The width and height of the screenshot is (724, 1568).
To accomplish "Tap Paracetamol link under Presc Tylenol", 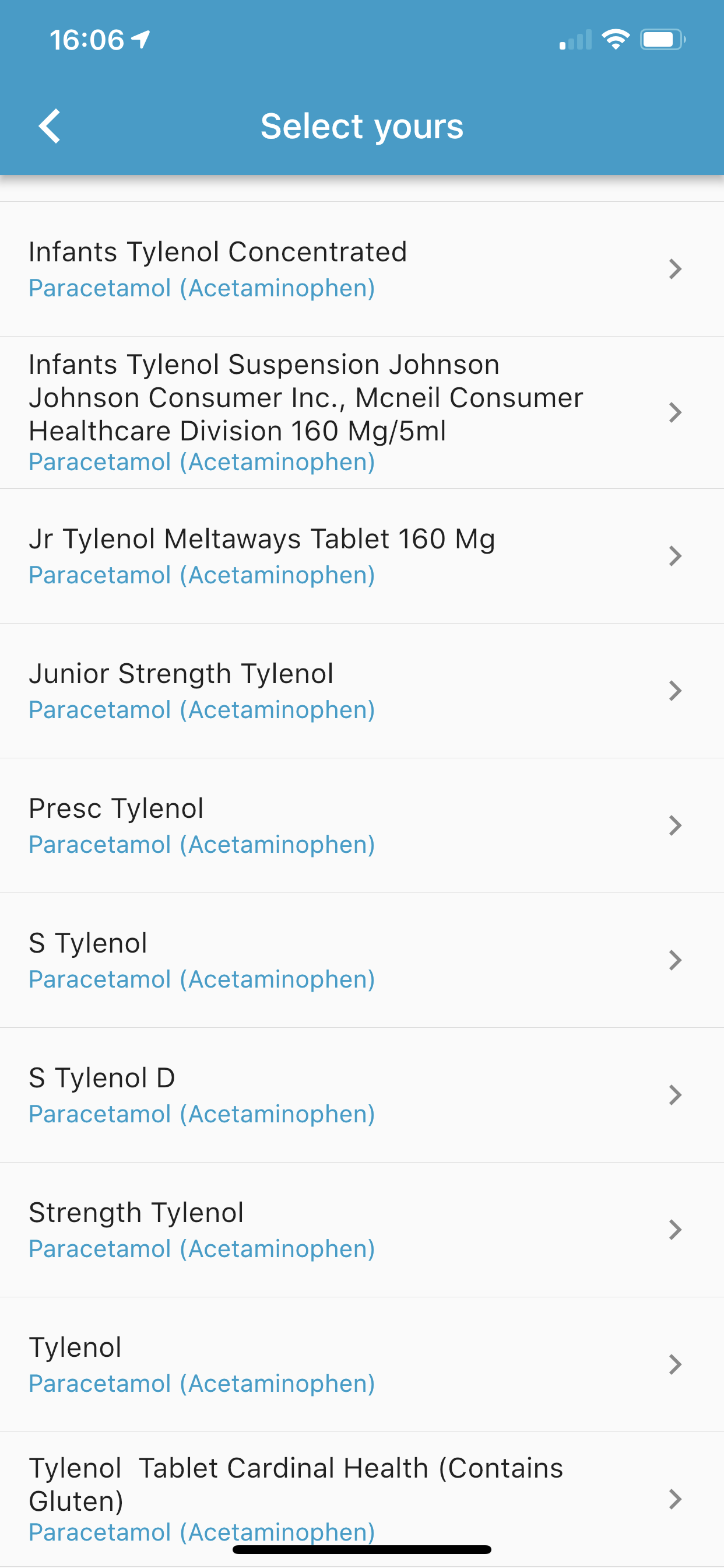I will pos(201,845).
